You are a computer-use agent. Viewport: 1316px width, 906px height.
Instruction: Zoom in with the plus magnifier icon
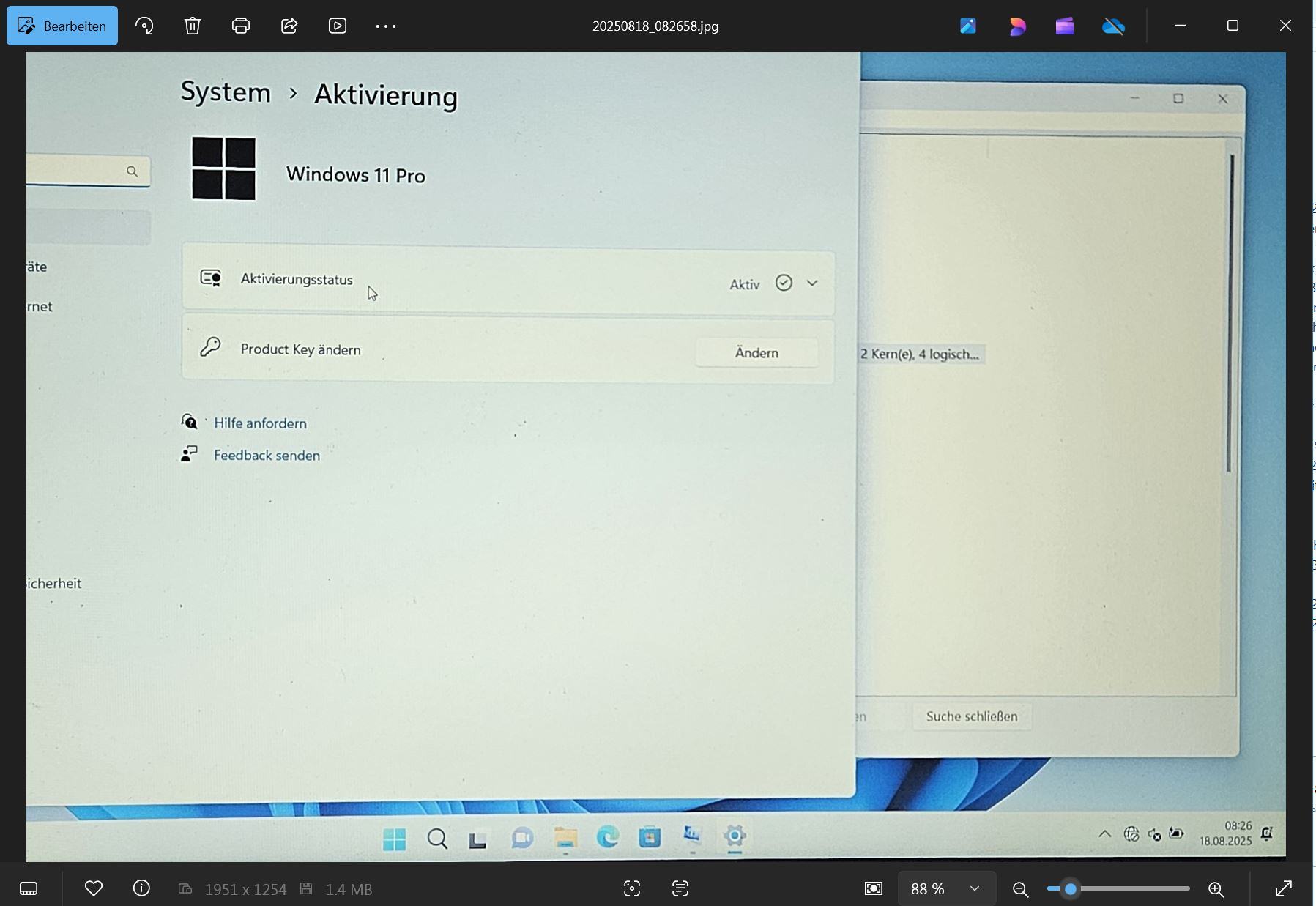pyautogui.click(x=1216, y=889)
